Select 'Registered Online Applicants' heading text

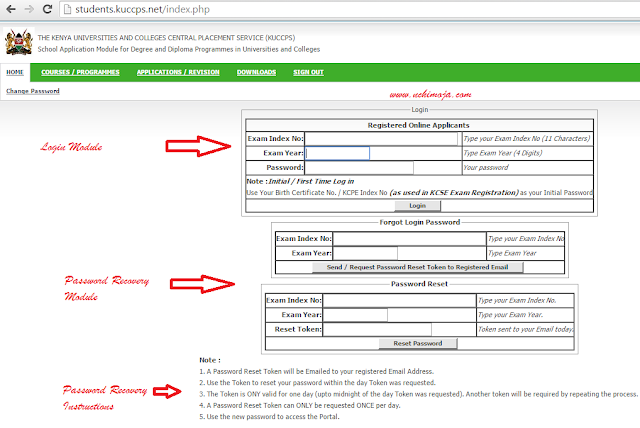tap(418, 125)
